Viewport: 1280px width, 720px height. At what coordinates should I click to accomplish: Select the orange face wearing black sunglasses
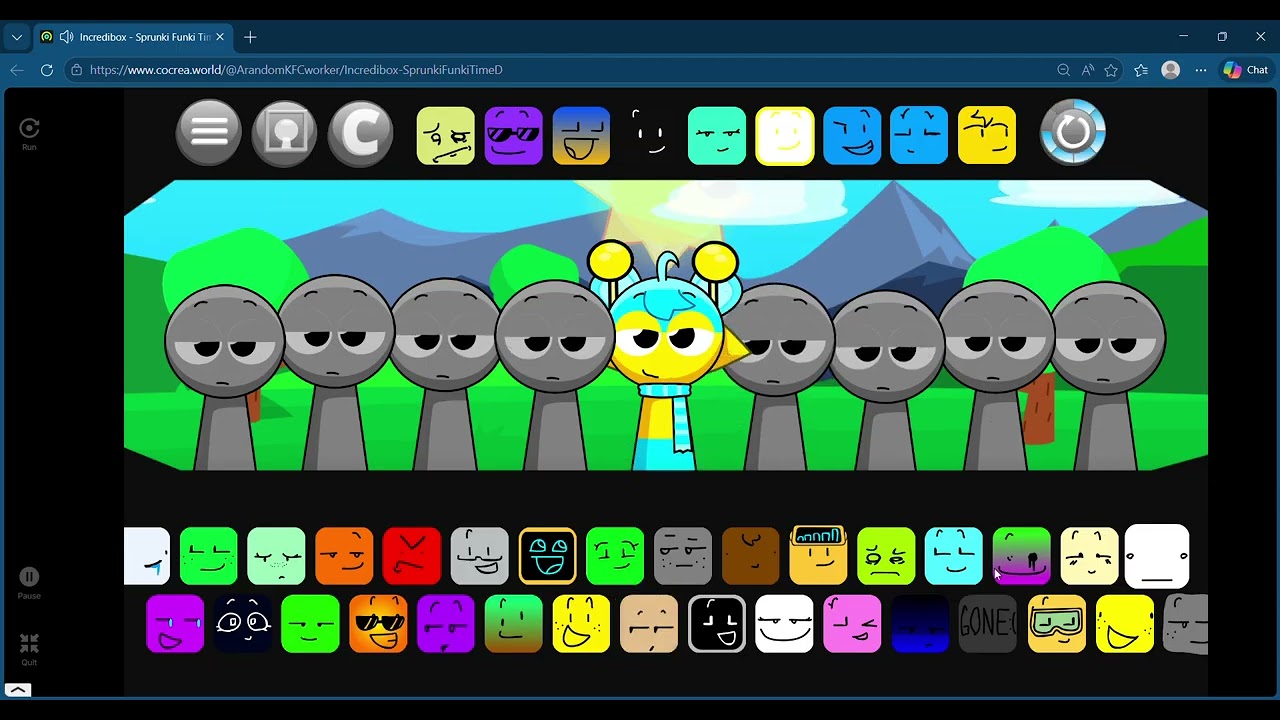tap(378, 624)
